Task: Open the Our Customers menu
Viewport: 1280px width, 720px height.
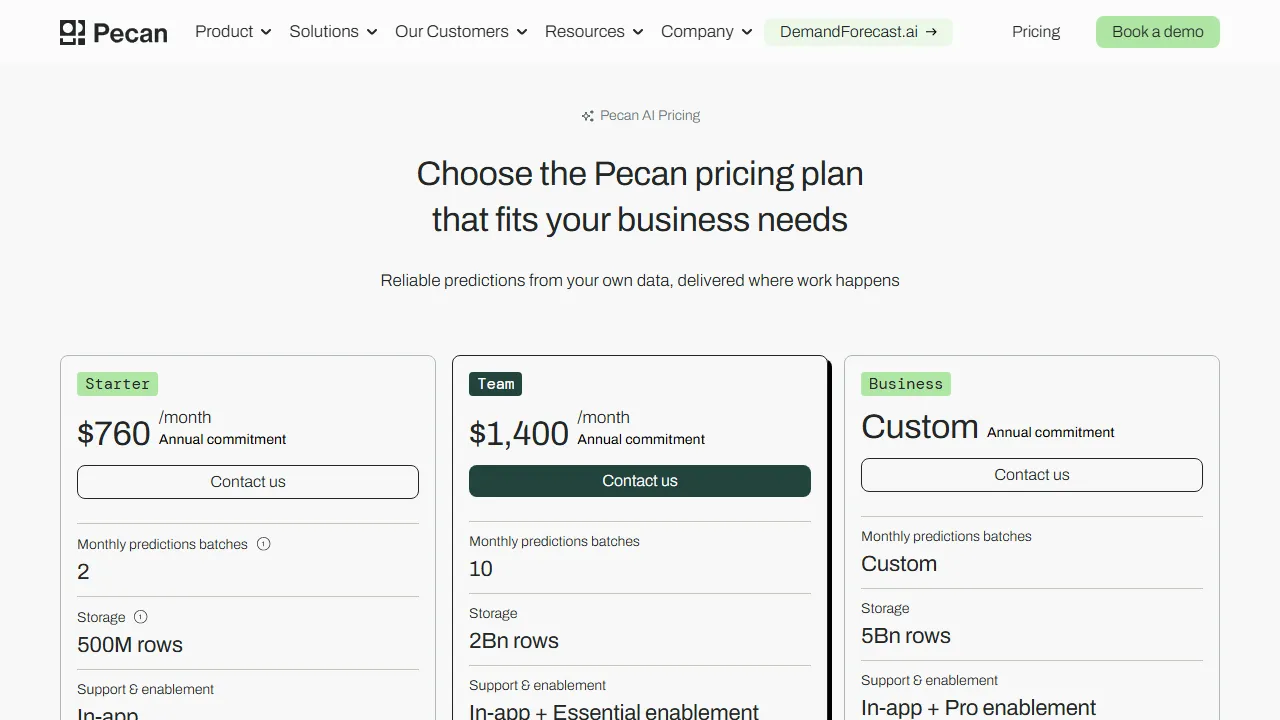Action: (461, 32)
